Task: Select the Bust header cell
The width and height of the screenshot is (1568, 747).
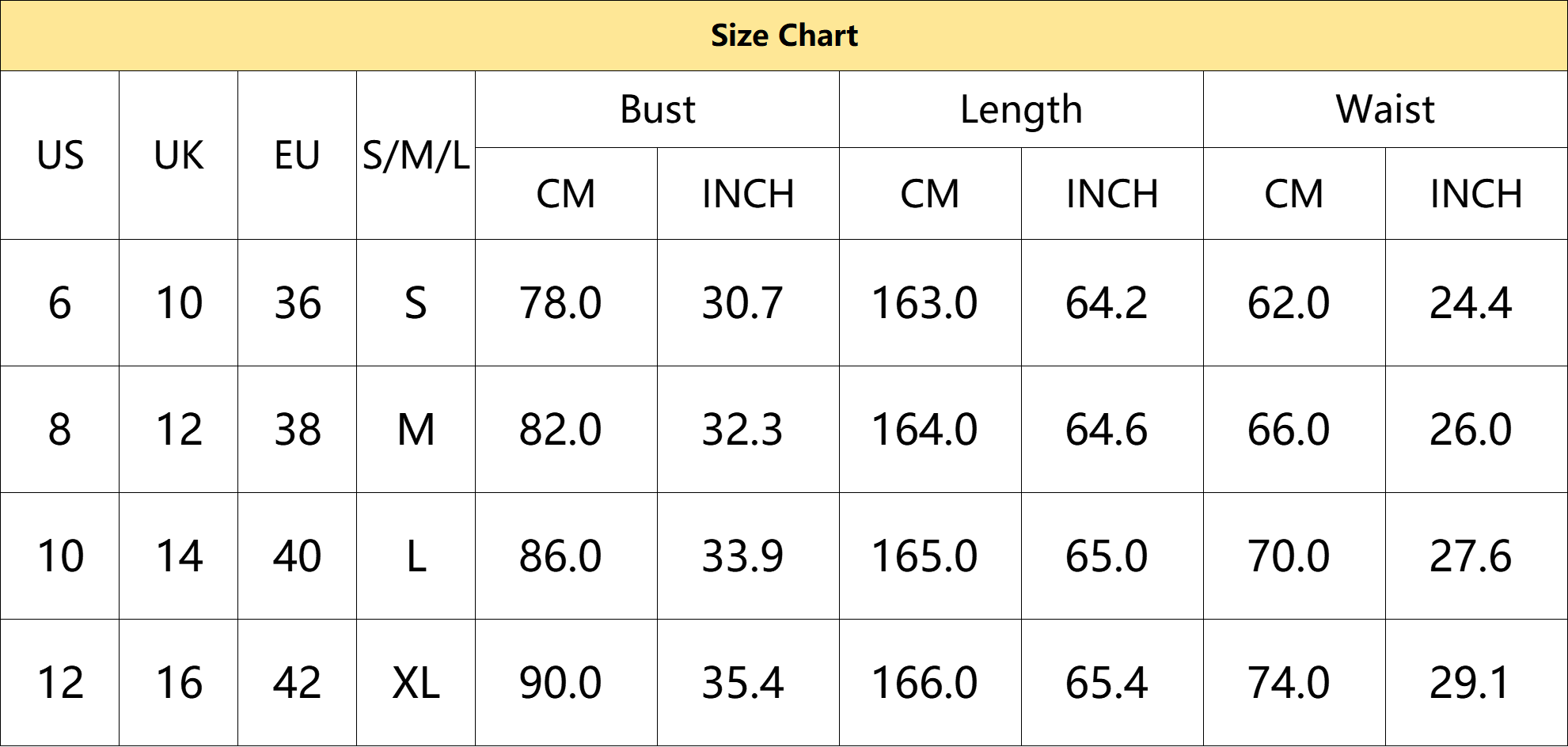Action: pyautogui.click(x=658, y=109)
